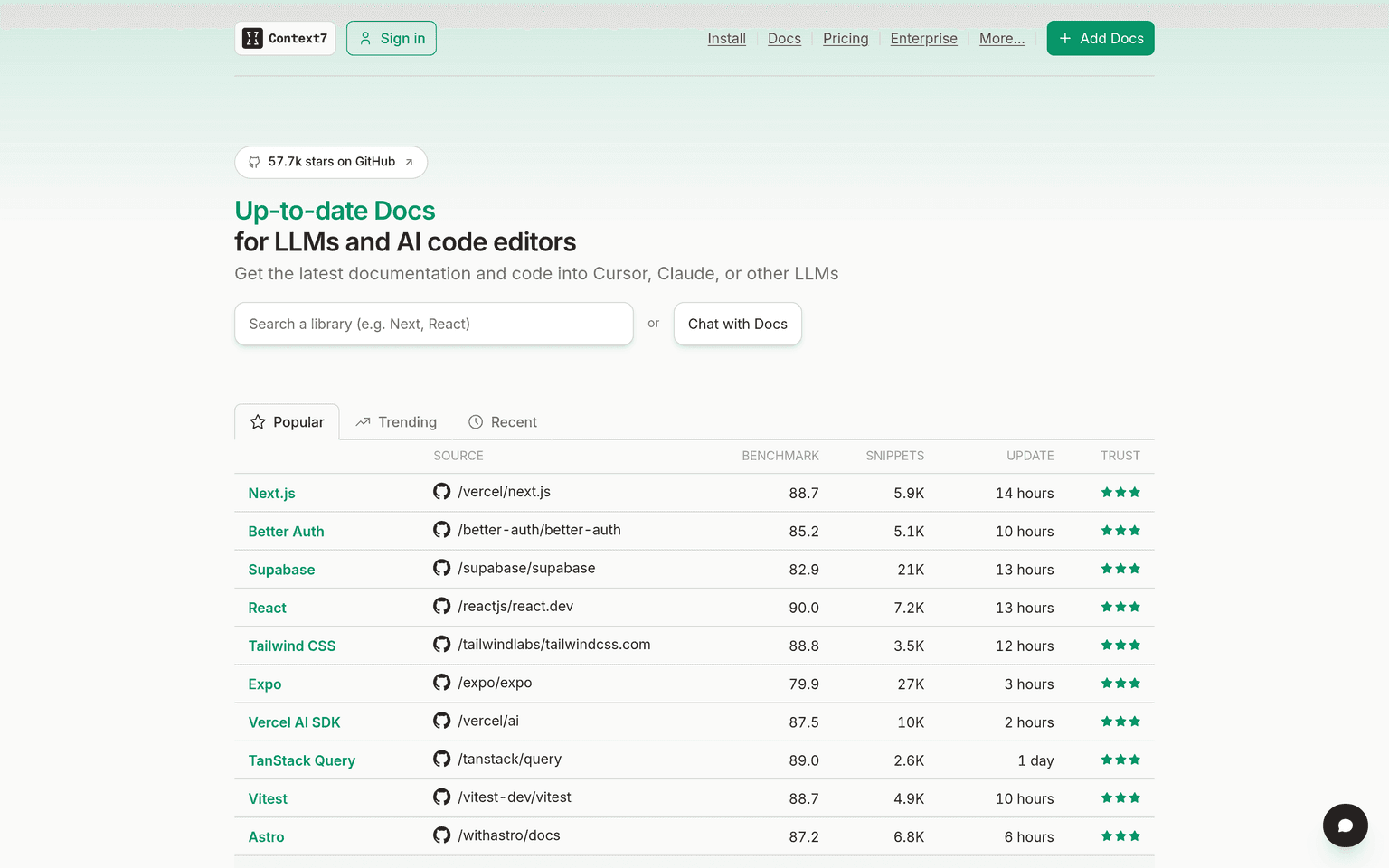Open the TanStack Query link

pos(302,760)
